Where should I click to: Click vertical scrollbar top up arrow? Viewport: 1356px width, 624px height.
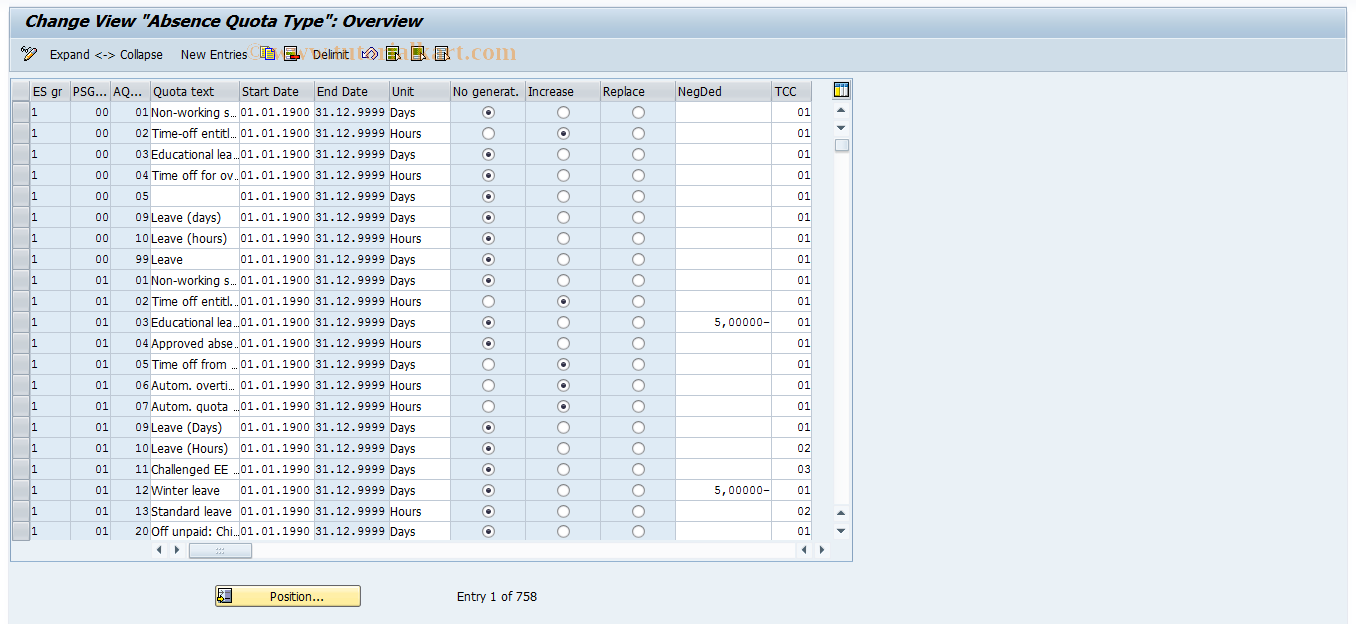point(841,110)
